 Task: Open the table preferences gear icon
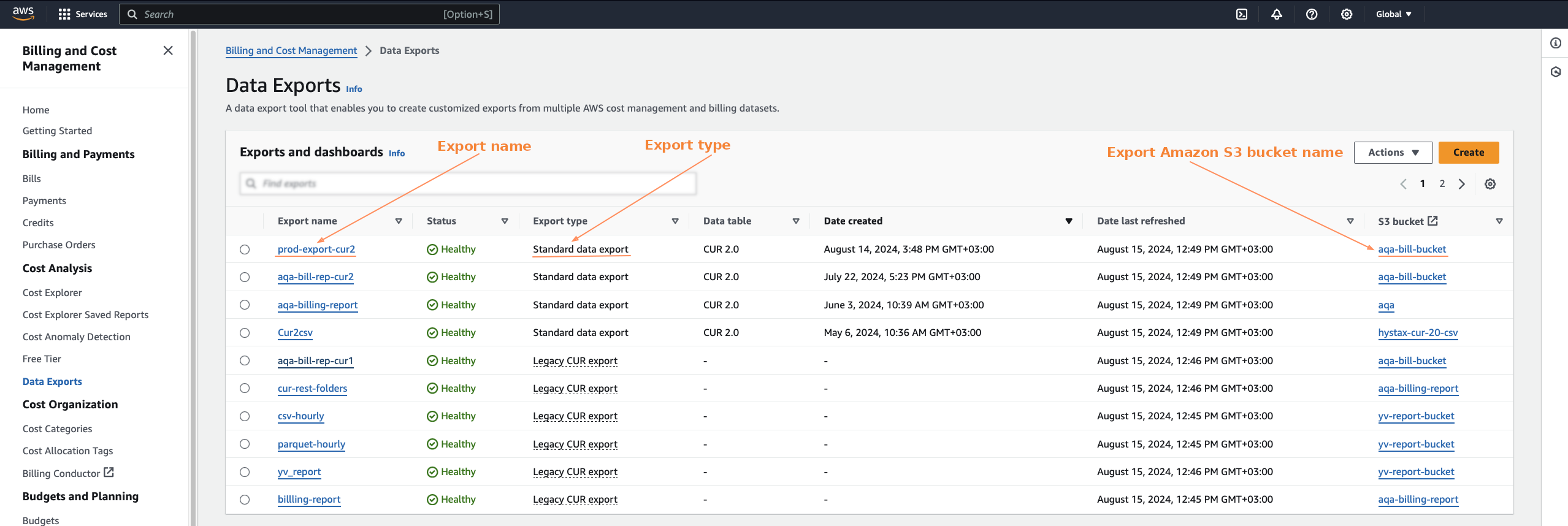[1490, 184]
